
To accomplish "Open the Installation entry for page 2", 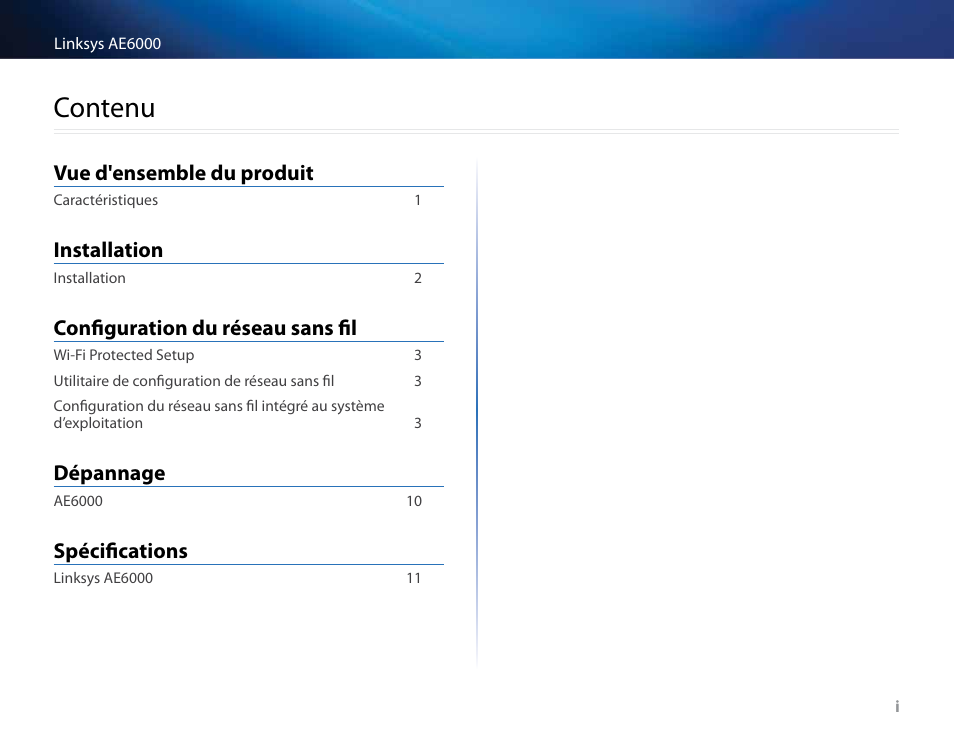I will point(89,278).
